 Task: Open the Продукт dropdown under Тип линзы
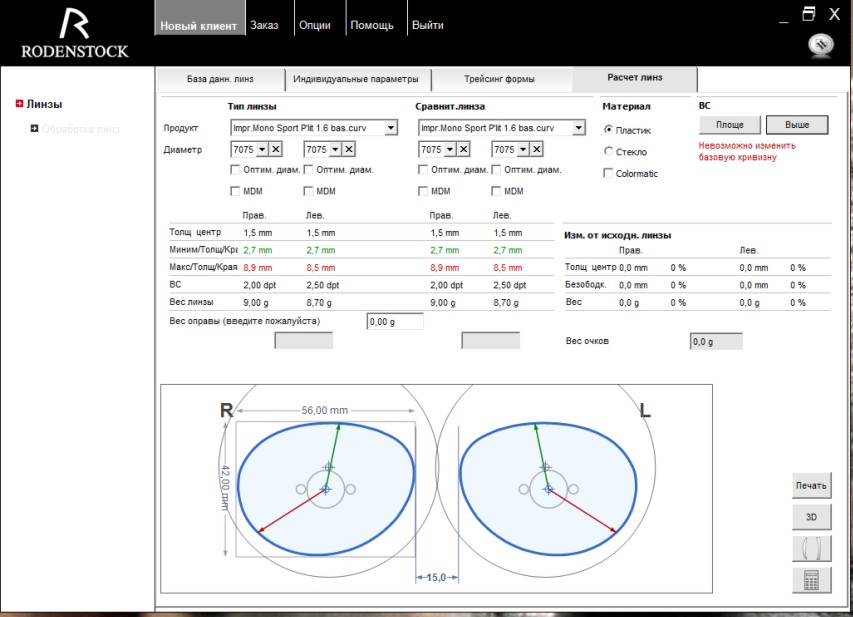pyautogui.click(x=391, y=128)
